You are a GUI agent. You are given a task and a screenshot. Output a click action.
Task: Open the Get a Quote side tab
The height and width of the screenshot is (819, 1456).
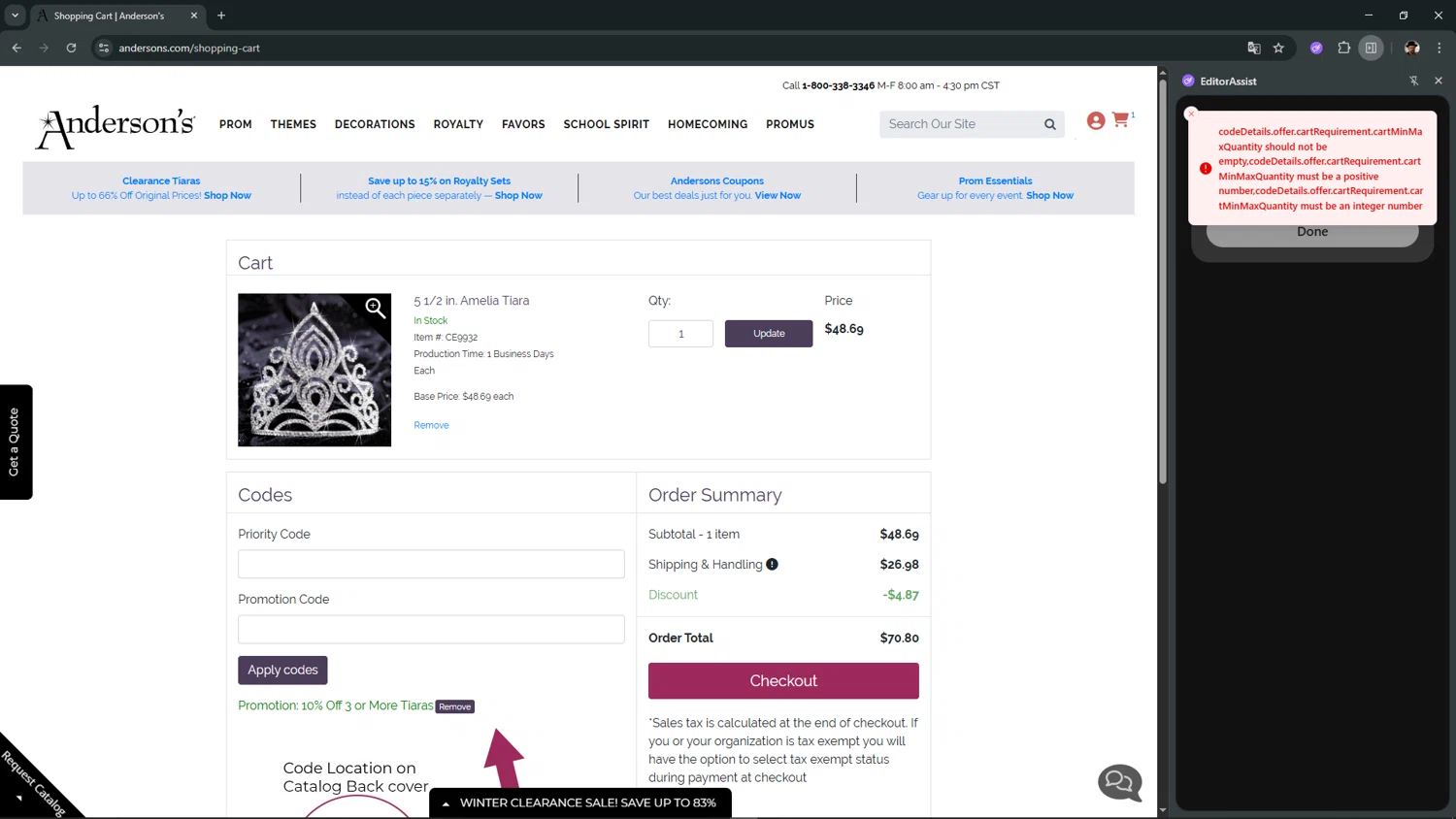pos(16,442)
